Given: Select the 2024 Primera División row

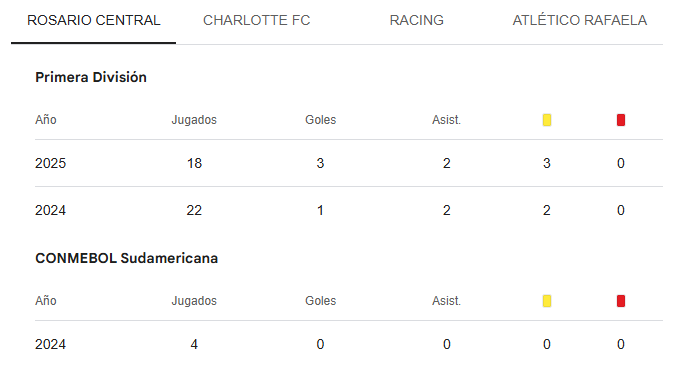Looking at the screenshot, I should [349, 210].
